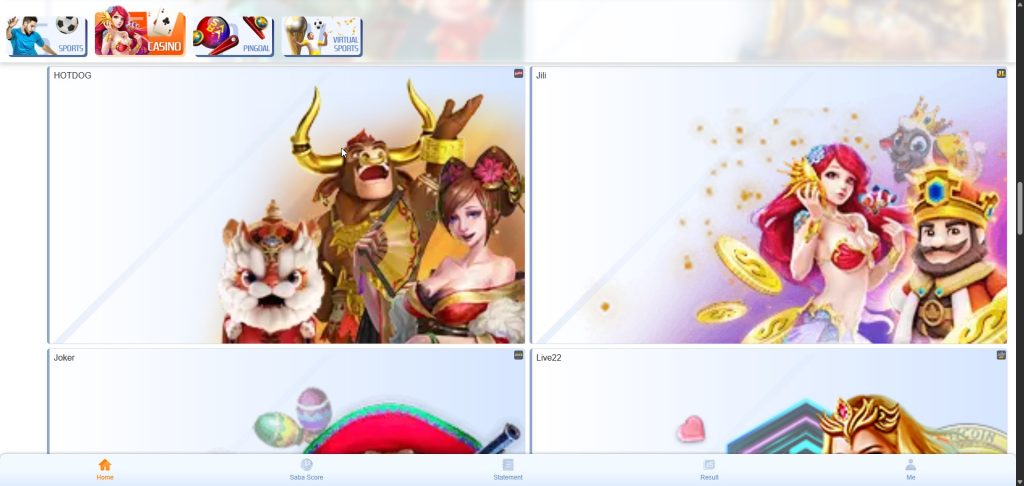Click the Jili title text label

click(541, 76)
